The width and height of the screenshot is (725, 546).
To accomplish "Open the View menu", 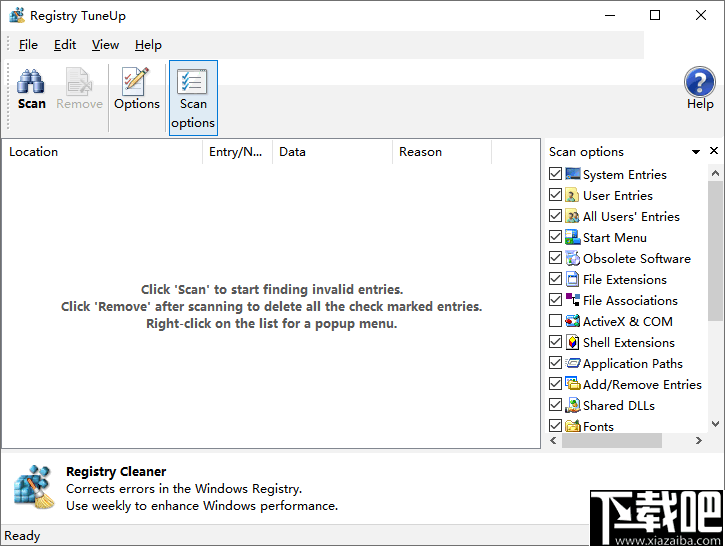I will [x=105, y=45].
